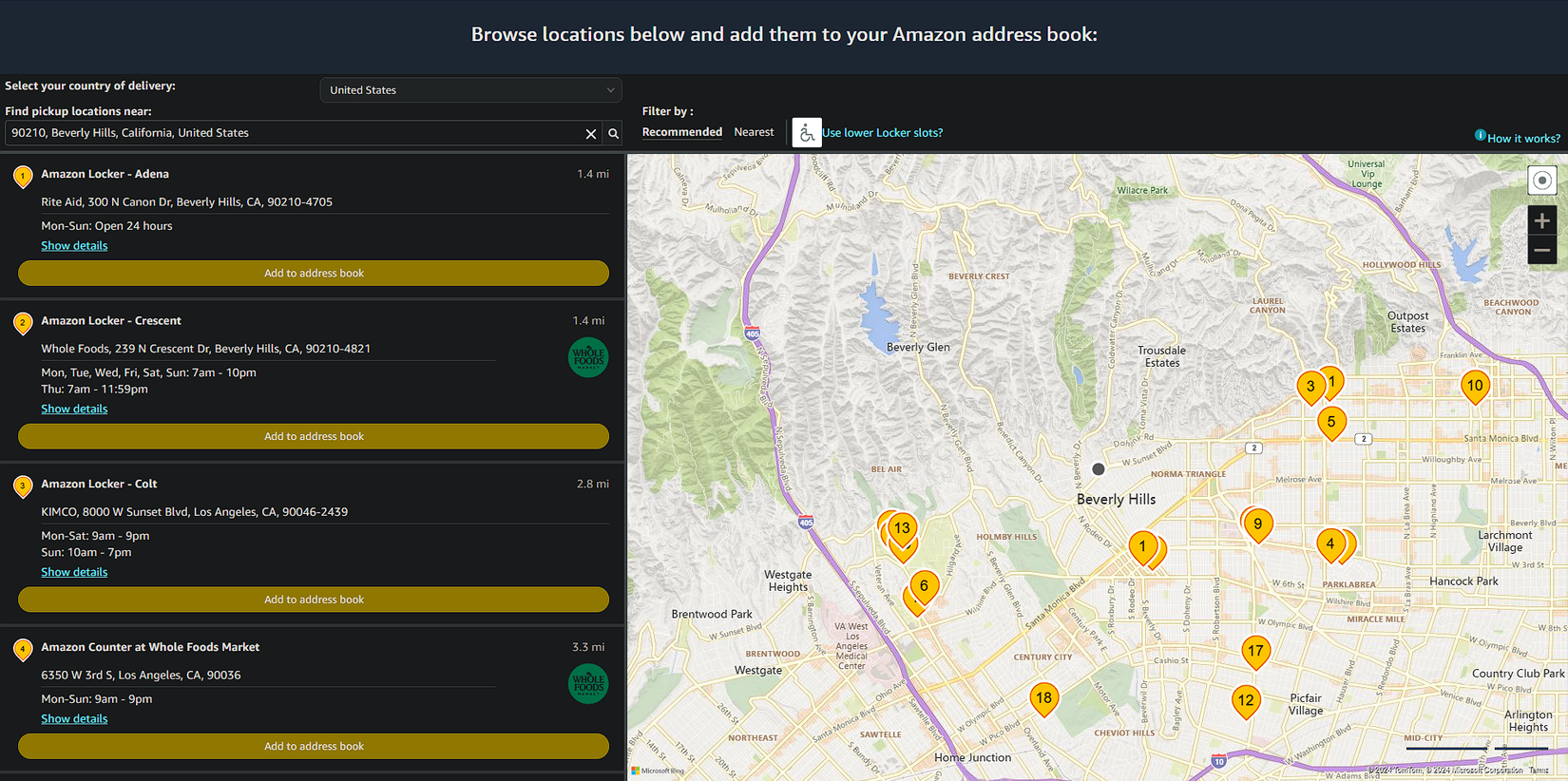Zoom in on the map
Image resolution: width=1568 pixels, height=781 pixels.
click(1541, 221)
